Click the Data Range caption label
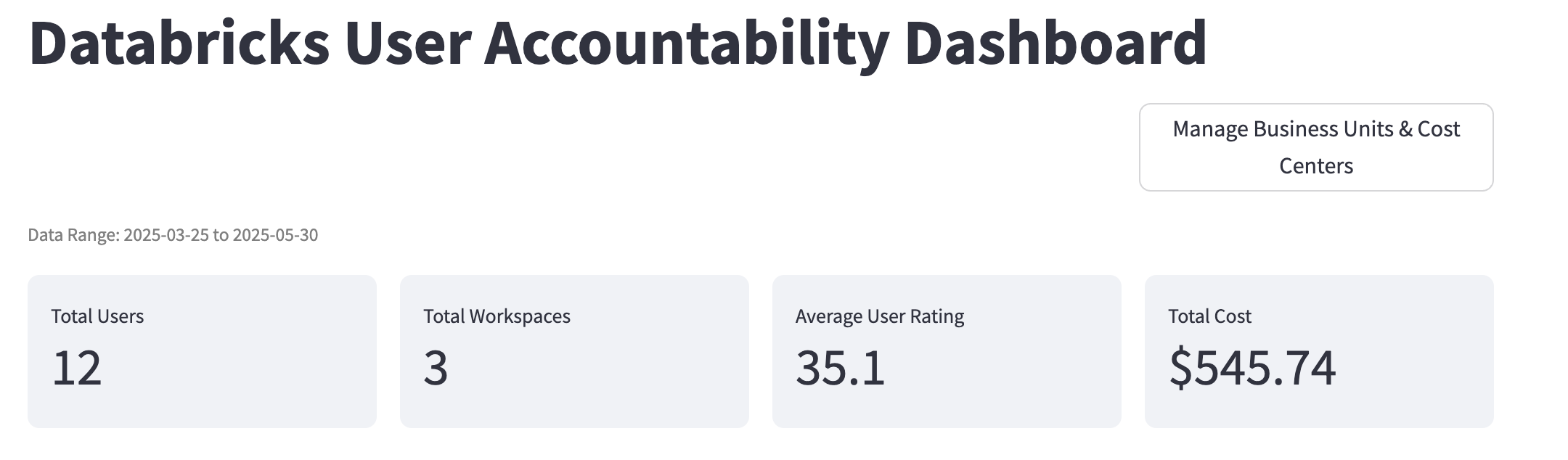Viewport: 1568px width, 460px height. point(73,235)
